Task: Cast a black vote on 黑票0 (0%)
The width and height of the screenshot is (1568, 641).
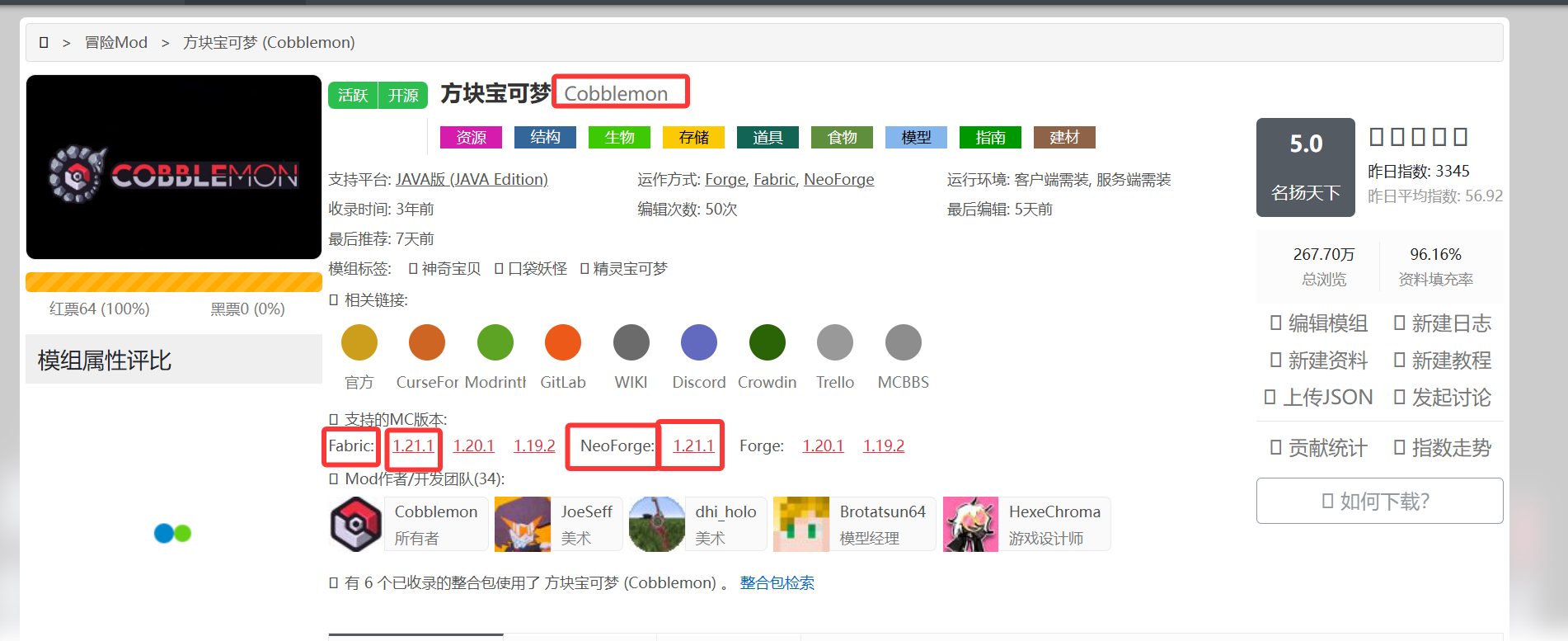Action: click(248, 309)
